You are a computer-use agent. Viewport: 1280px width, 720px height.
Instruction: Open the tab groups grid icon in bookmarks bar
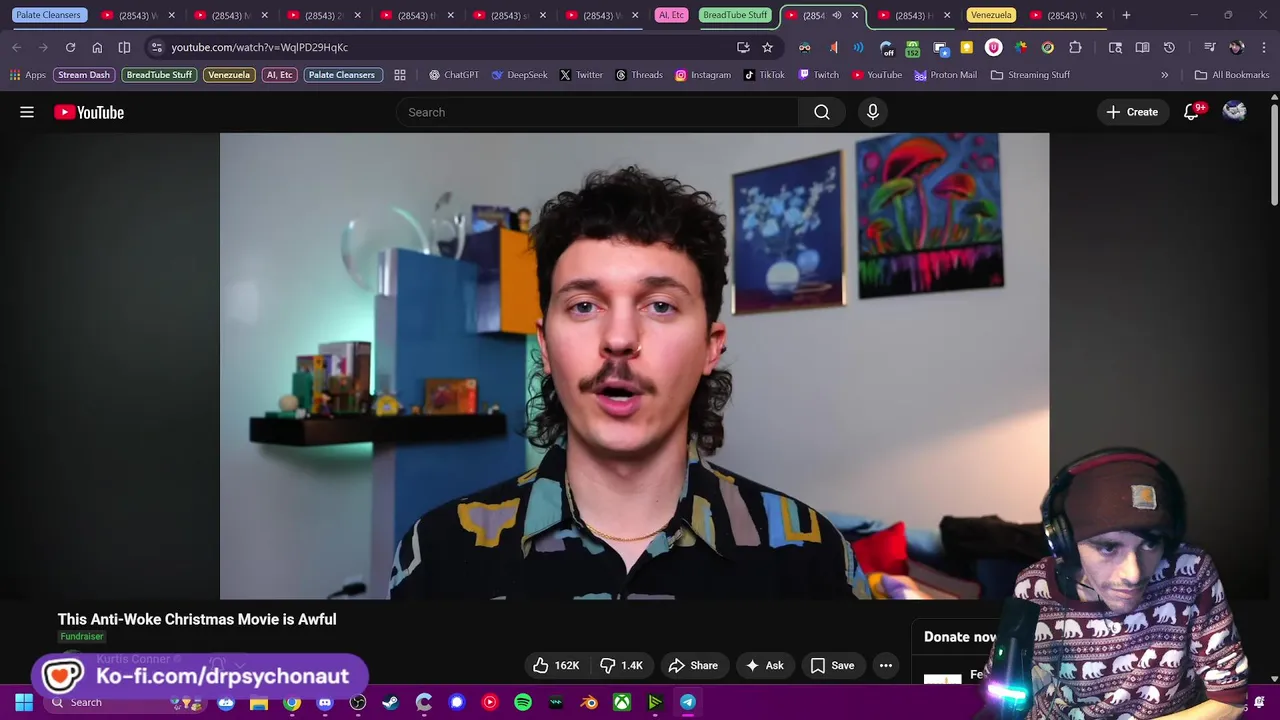tap(400, 75)
